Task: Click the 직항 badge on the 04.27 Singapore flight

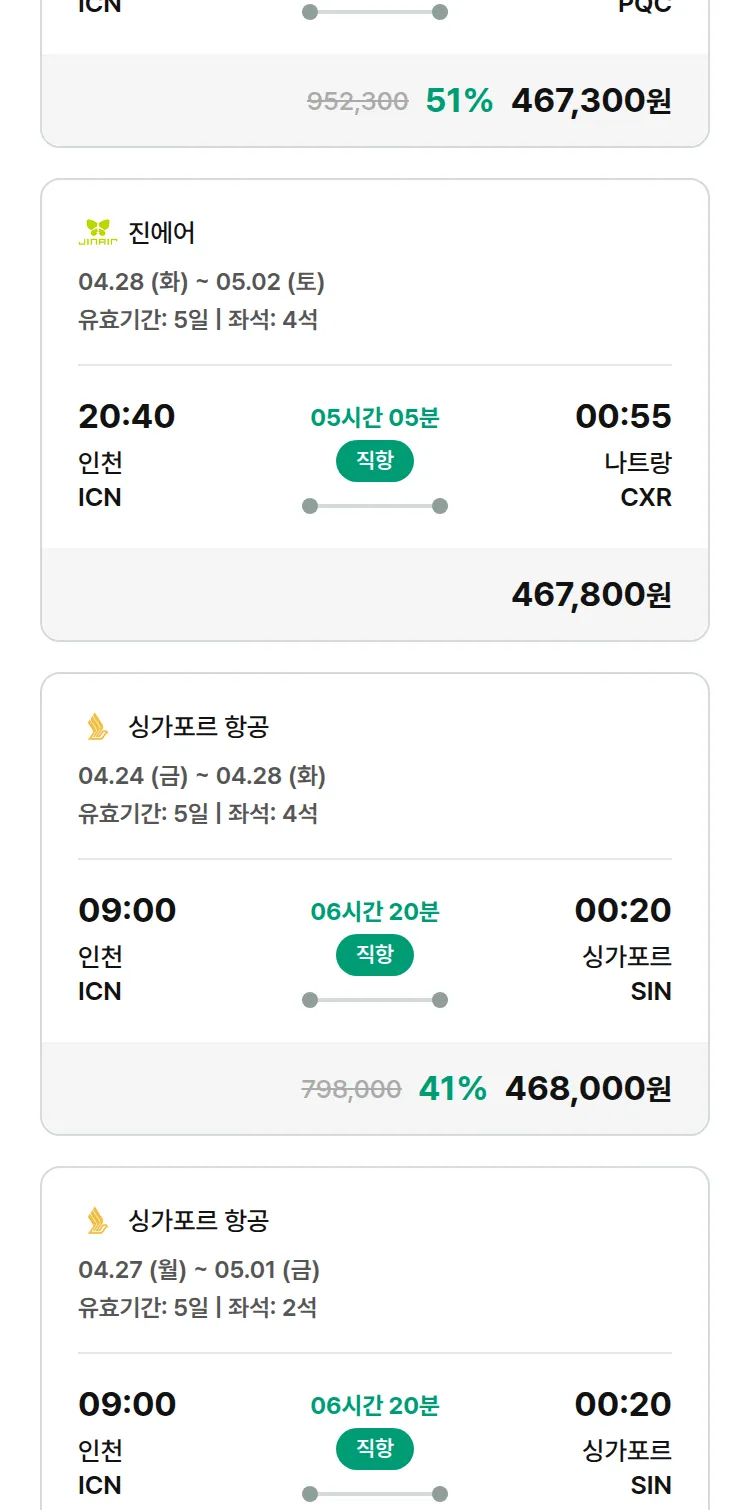Action: pos(374,1449)
